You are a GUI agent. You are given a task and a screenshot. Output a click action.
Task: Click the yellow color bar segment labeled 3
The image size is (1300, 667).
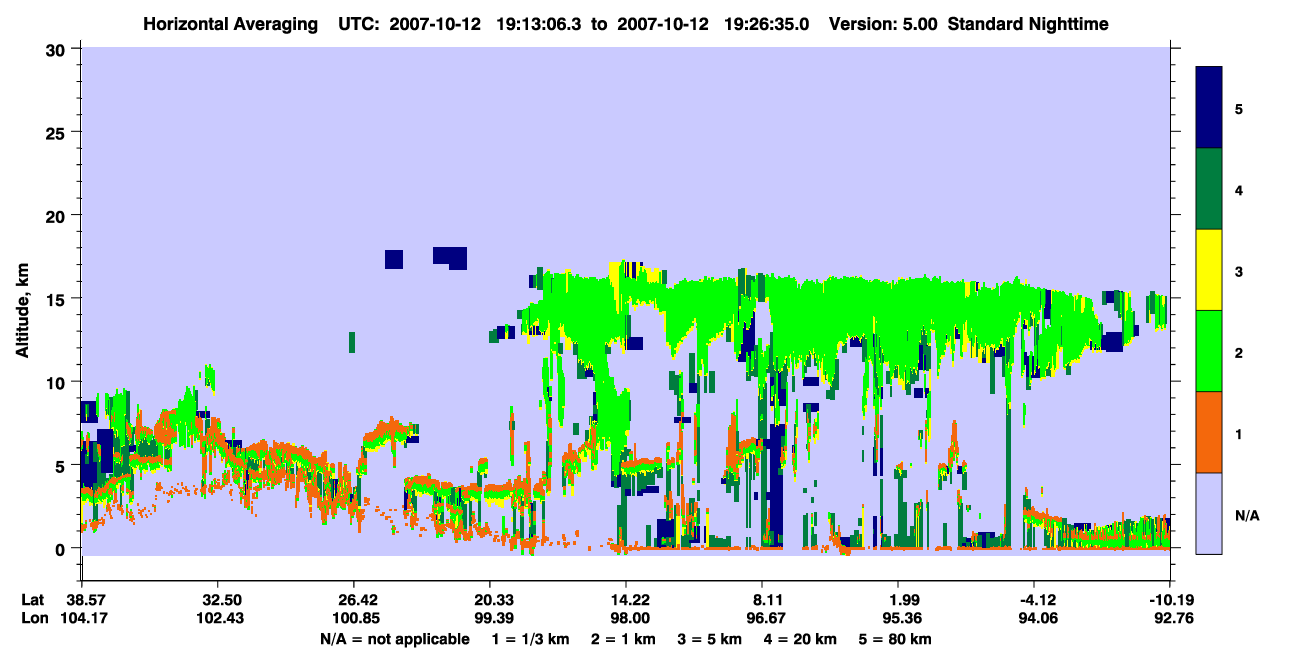point(1209,270)
